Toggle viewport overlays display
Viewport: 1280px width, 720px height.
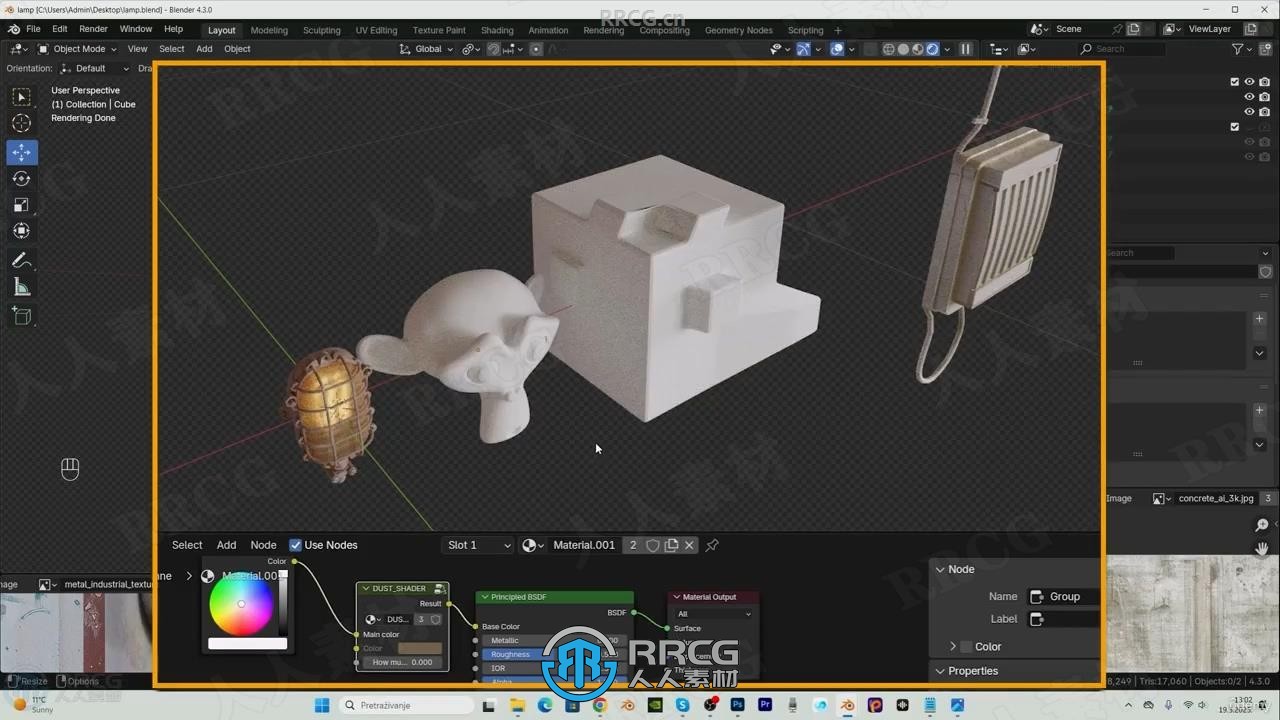(837, 49)
